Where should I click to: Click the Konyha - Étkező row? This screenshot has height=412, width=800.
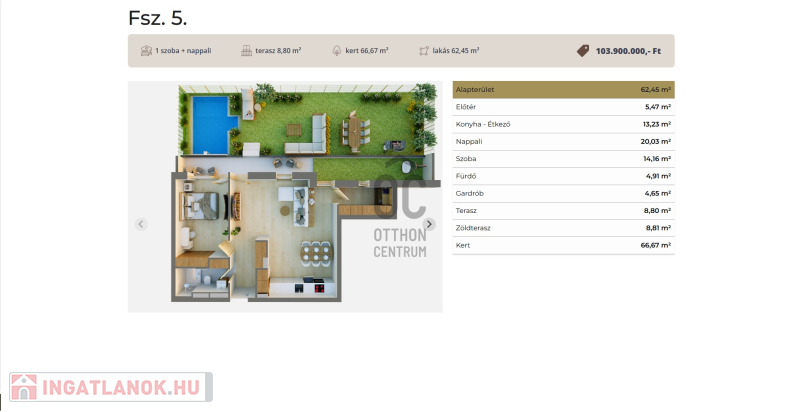pos(563,124)
